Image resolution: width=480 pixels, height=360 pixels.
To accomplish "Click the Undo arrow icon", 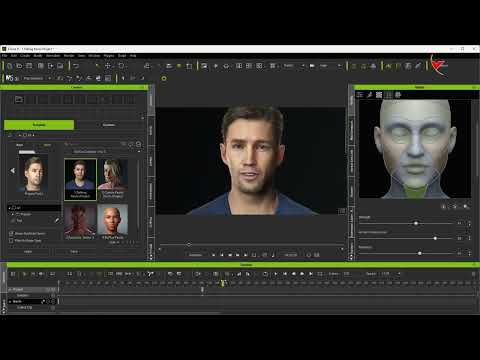I will pyautogui.click(x=76, y=66).
